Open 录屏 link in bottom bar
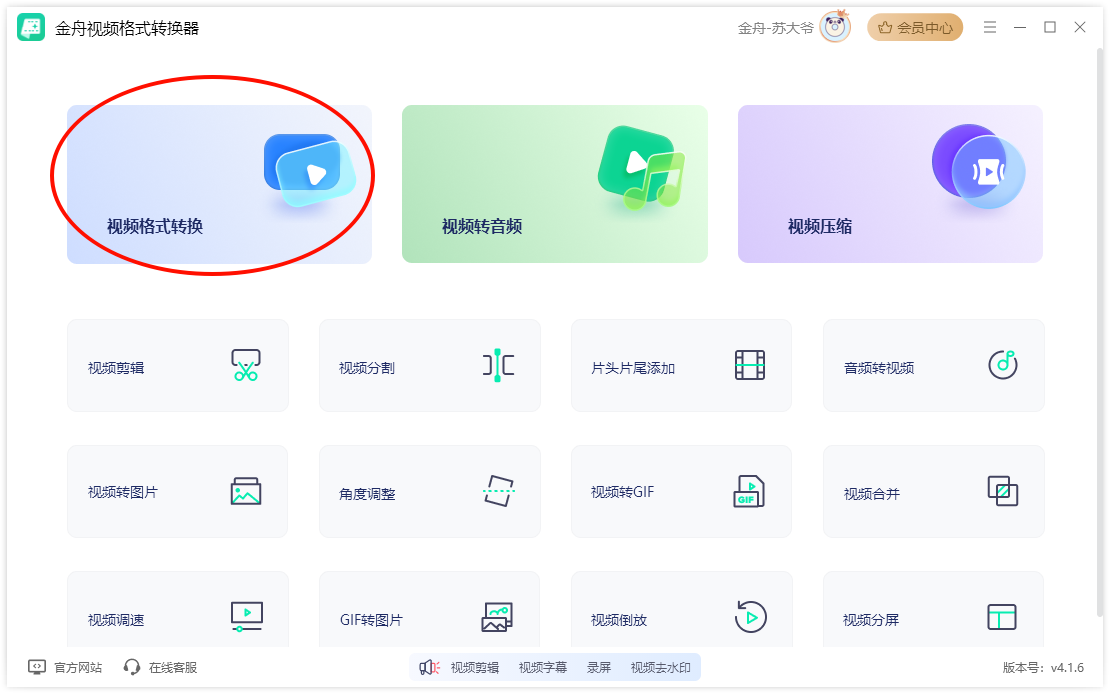Viewport: 1110px width, 694px height. pyautogui.click(x=599, y=667)
